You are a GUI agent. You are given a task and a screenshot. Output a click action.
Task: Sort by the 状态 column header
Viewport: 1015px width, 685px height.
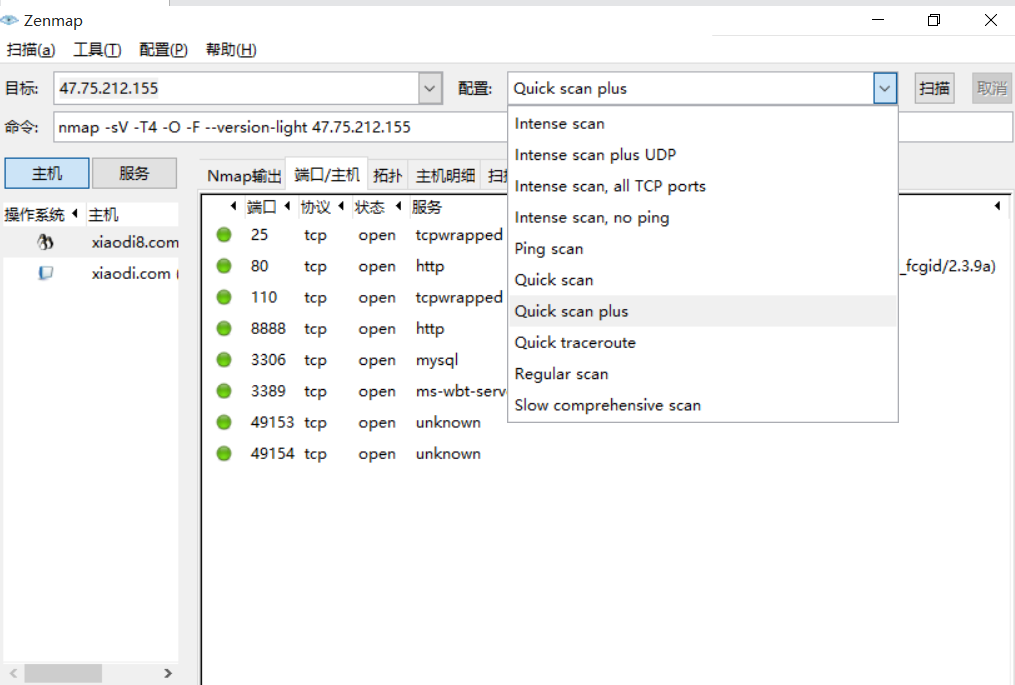coord(370,207)
